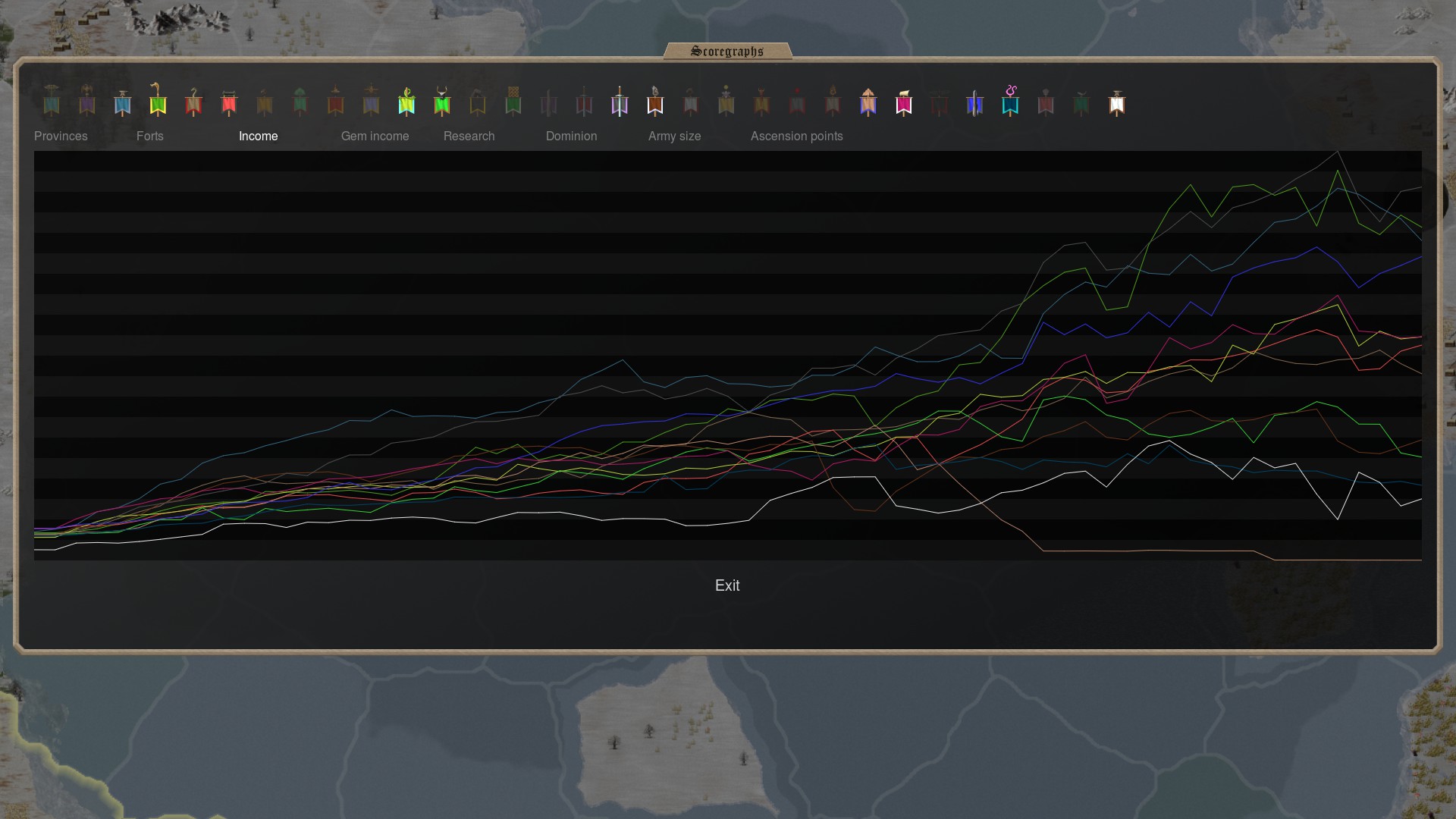Toggle the white anvil-topped banner at row end
The height and width of the screenshot is (819, 1456).
point(1117,103)
